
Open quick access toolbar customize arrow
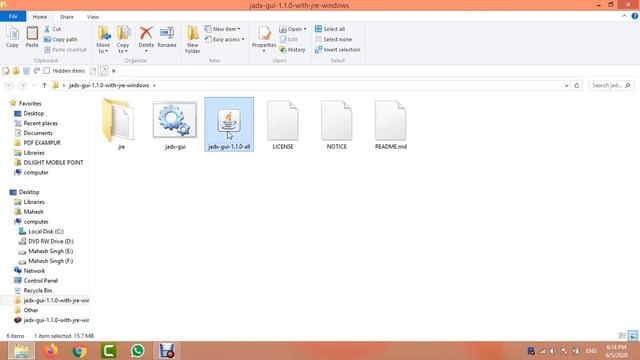coord(113,71)
